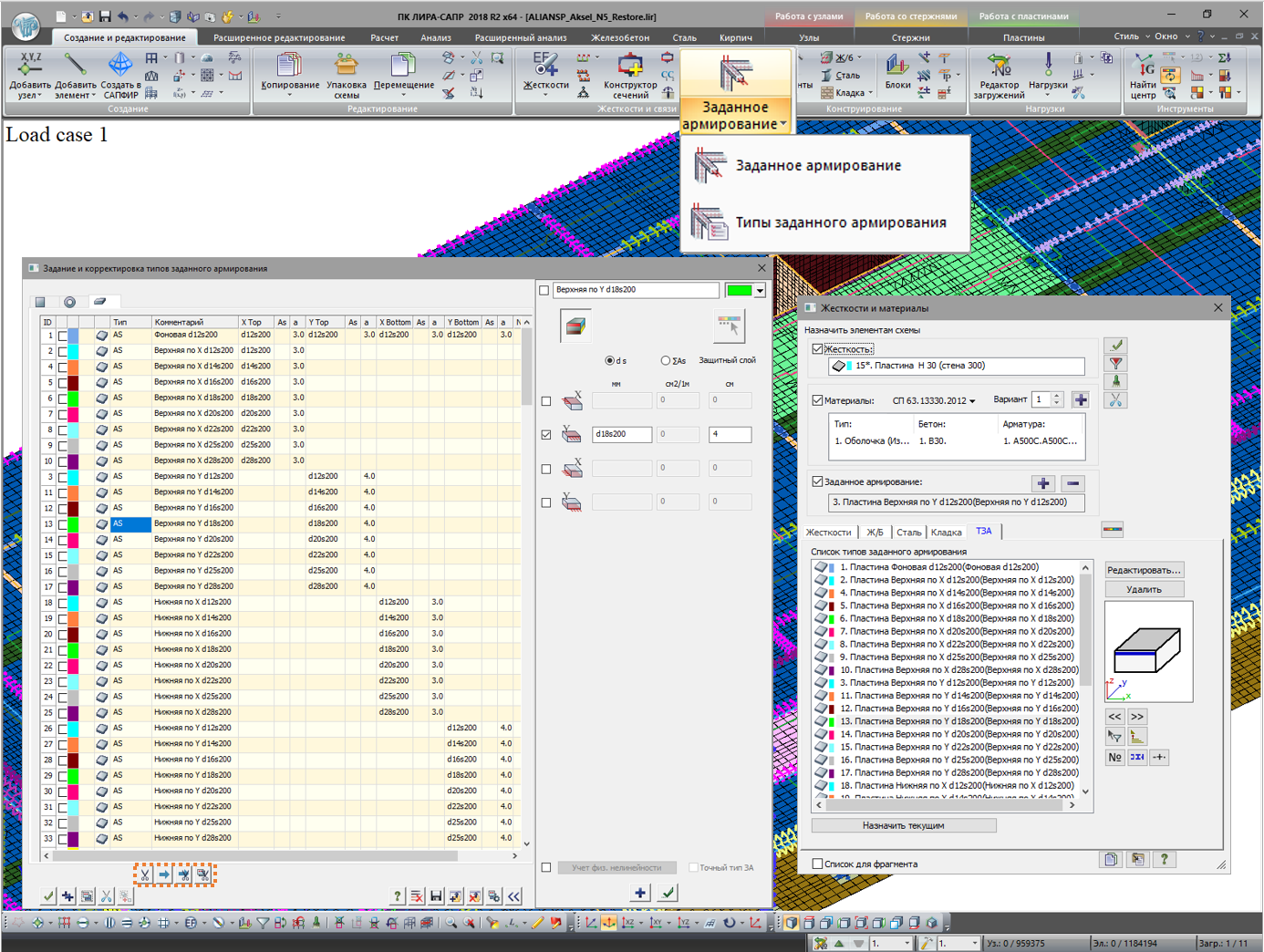Expand the СП 63.13330.2012 dropdown

[972, 401]
